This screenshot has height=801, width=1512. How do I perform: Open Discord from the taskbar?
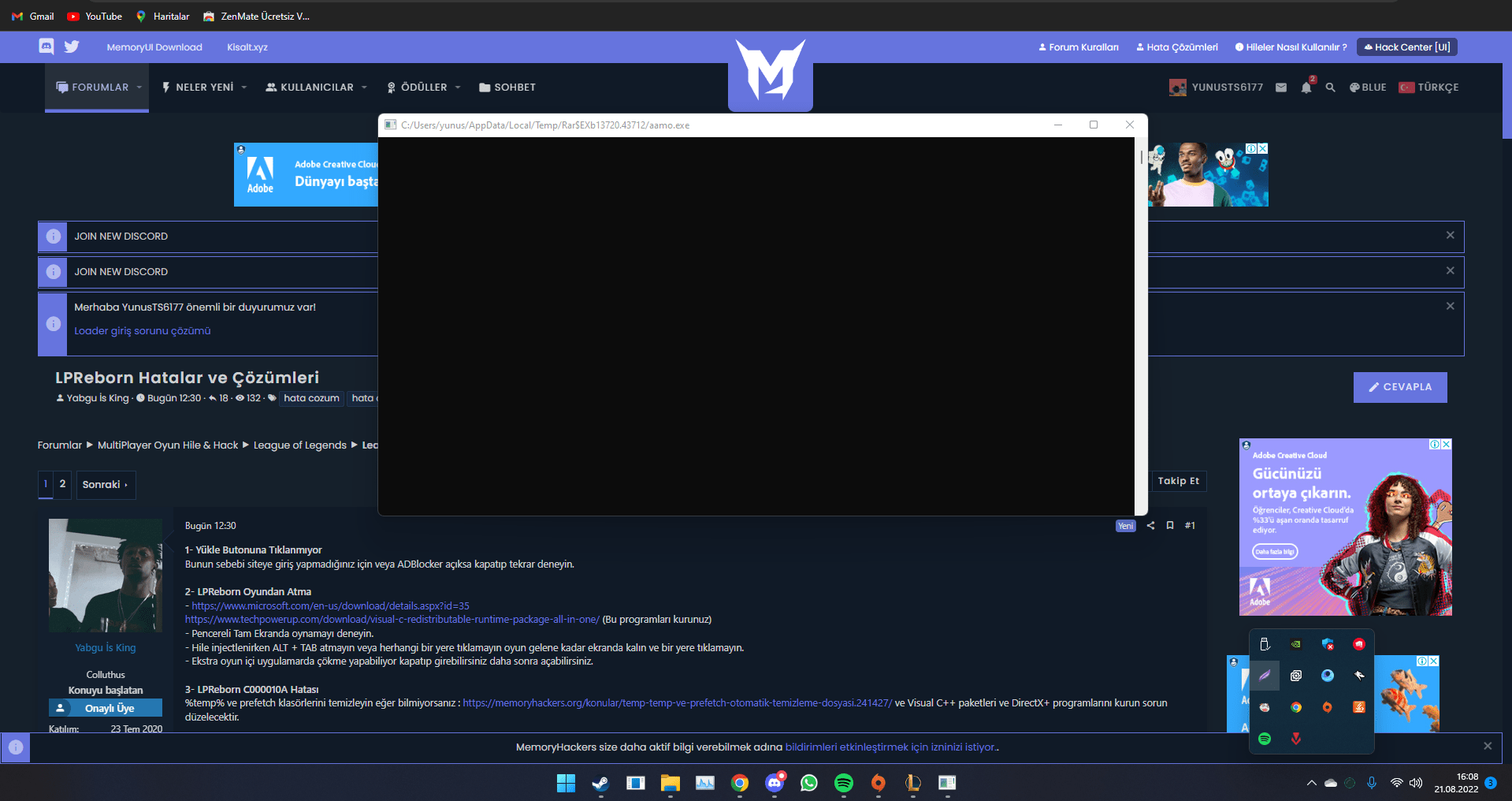775,783
